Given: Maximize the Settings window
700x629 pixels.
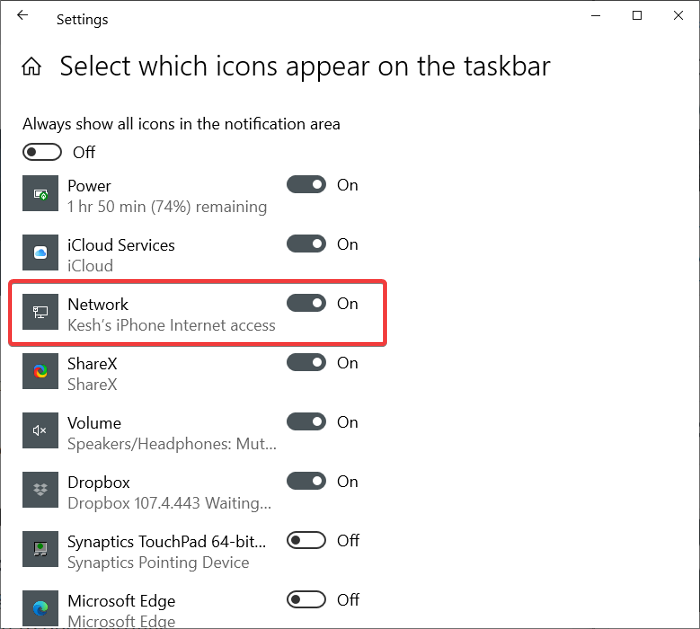Looking at the screenshot, I should click(x=637, y=17).
